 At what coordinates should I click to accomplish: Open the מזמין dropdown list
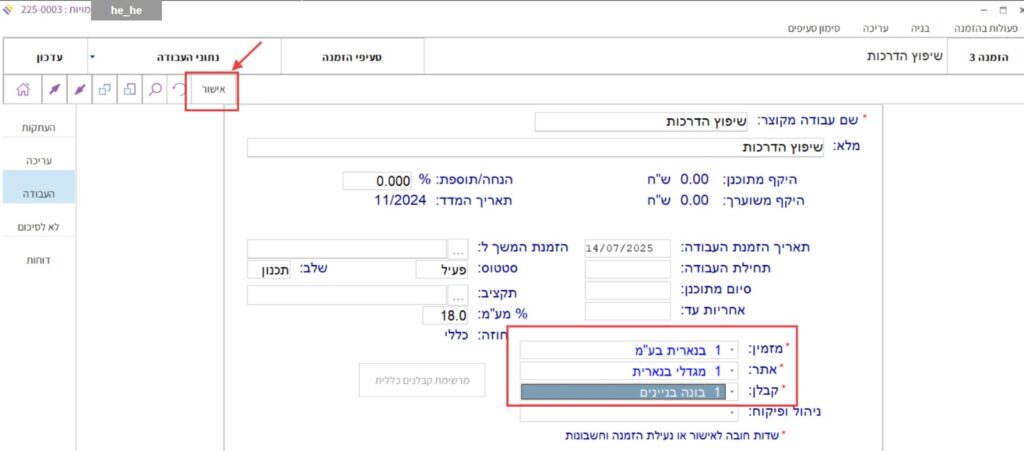pyautogui.click(x=730, y=349)
